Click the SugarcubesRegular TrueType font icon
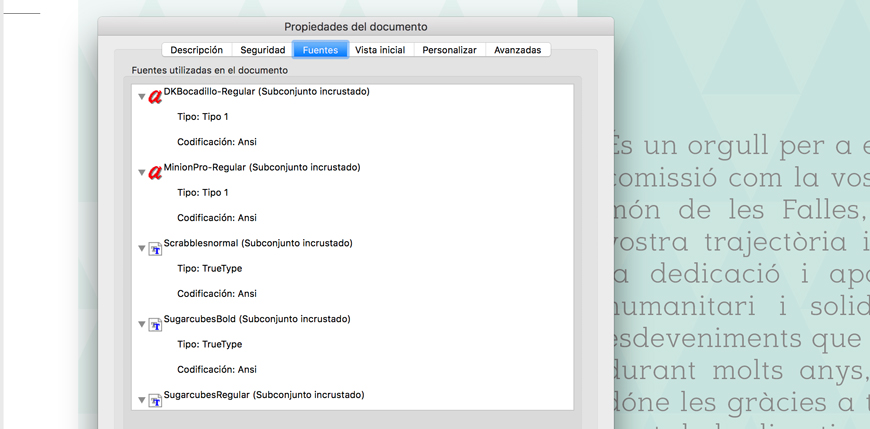The image size is (870, 429). coord(156,400)
